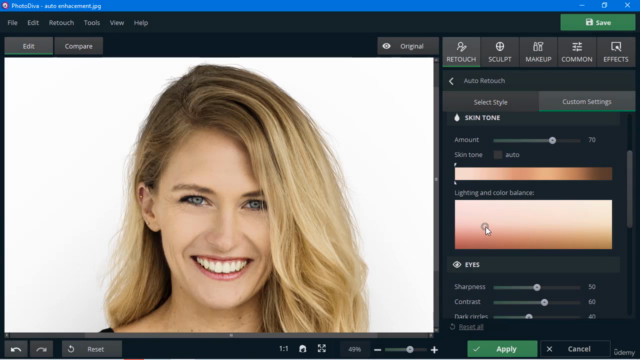Open the Retouch tab

(461, 52)
